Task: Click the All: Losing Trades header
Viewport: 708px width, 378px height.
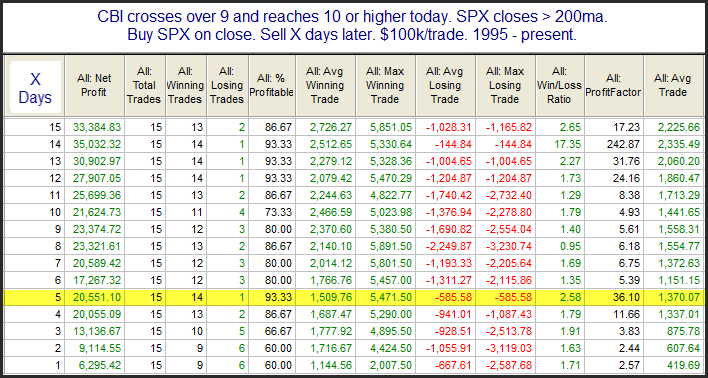Action: coord(226,85)
